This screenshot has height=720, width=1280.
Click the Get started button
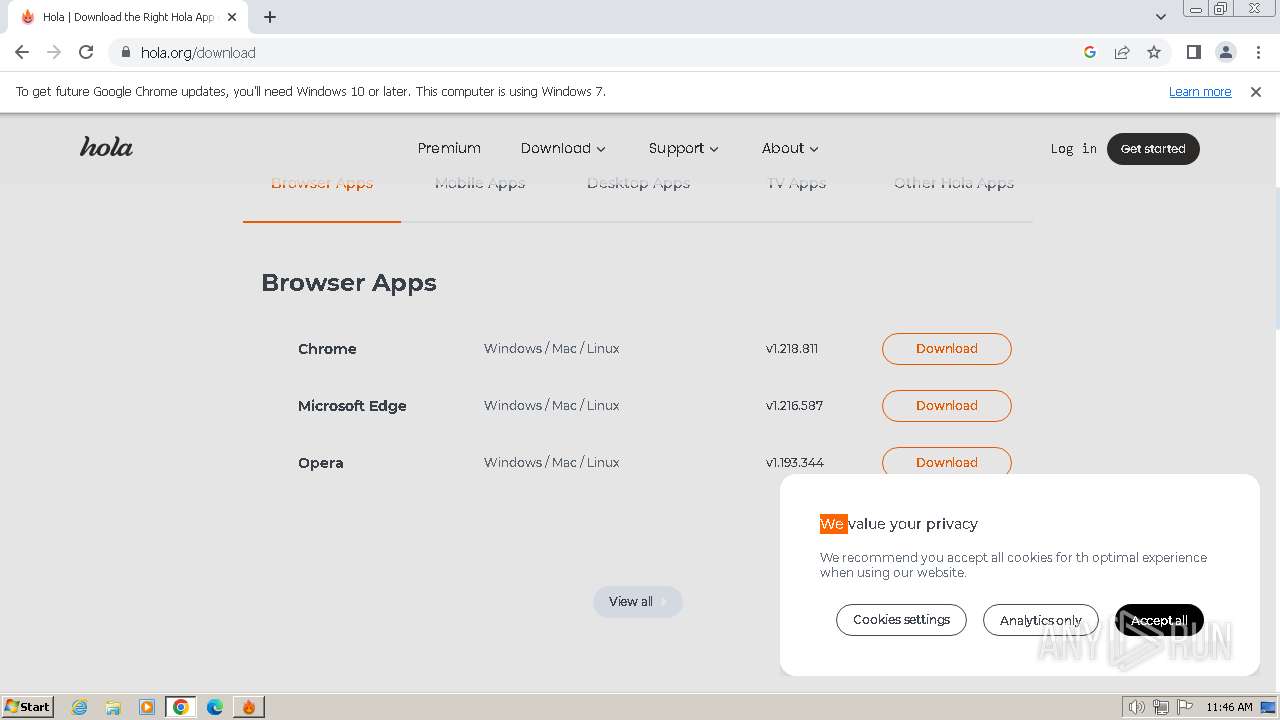[1153, 149]
